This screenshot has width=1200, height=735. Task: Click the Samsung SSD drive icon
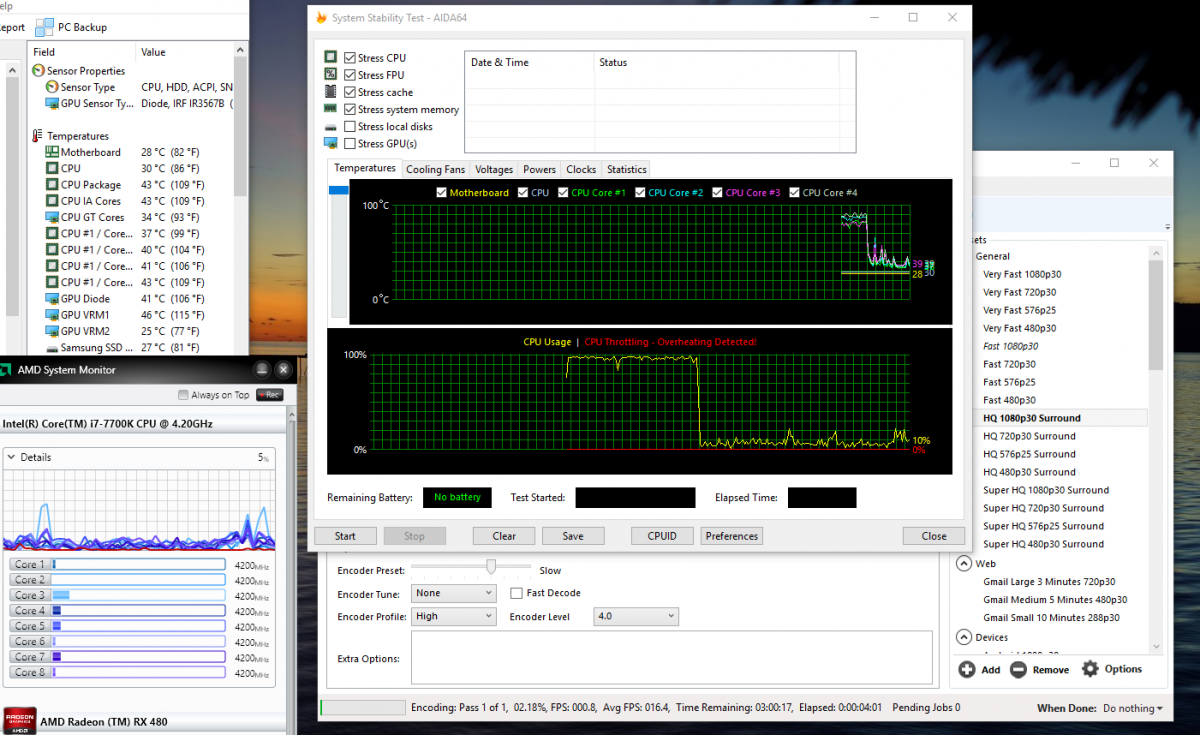click(52, 348)
